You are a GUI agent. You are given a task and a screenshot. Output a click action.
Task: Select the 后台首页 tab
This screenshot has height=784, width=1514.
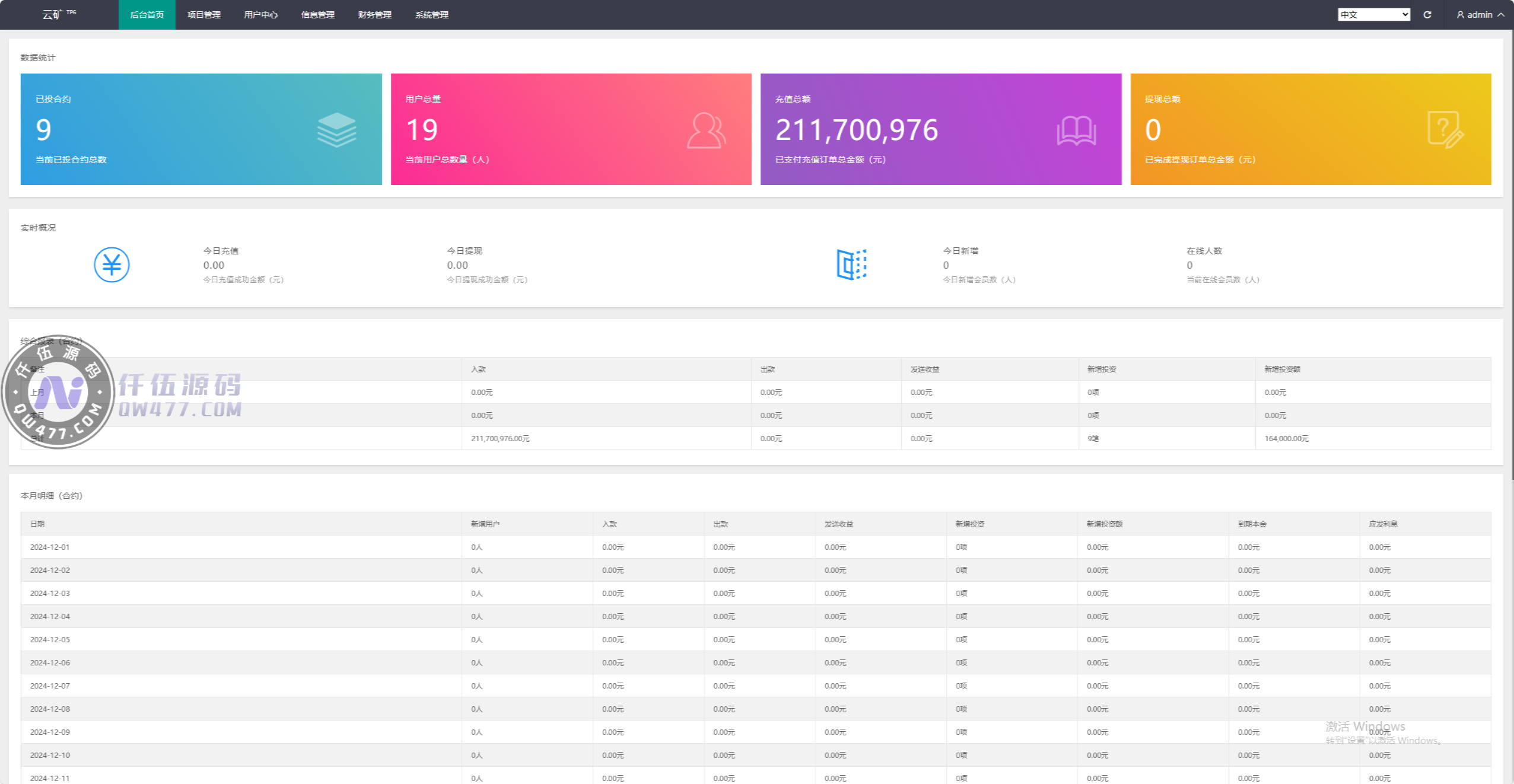pyautogui.click(x=147, y=15)
